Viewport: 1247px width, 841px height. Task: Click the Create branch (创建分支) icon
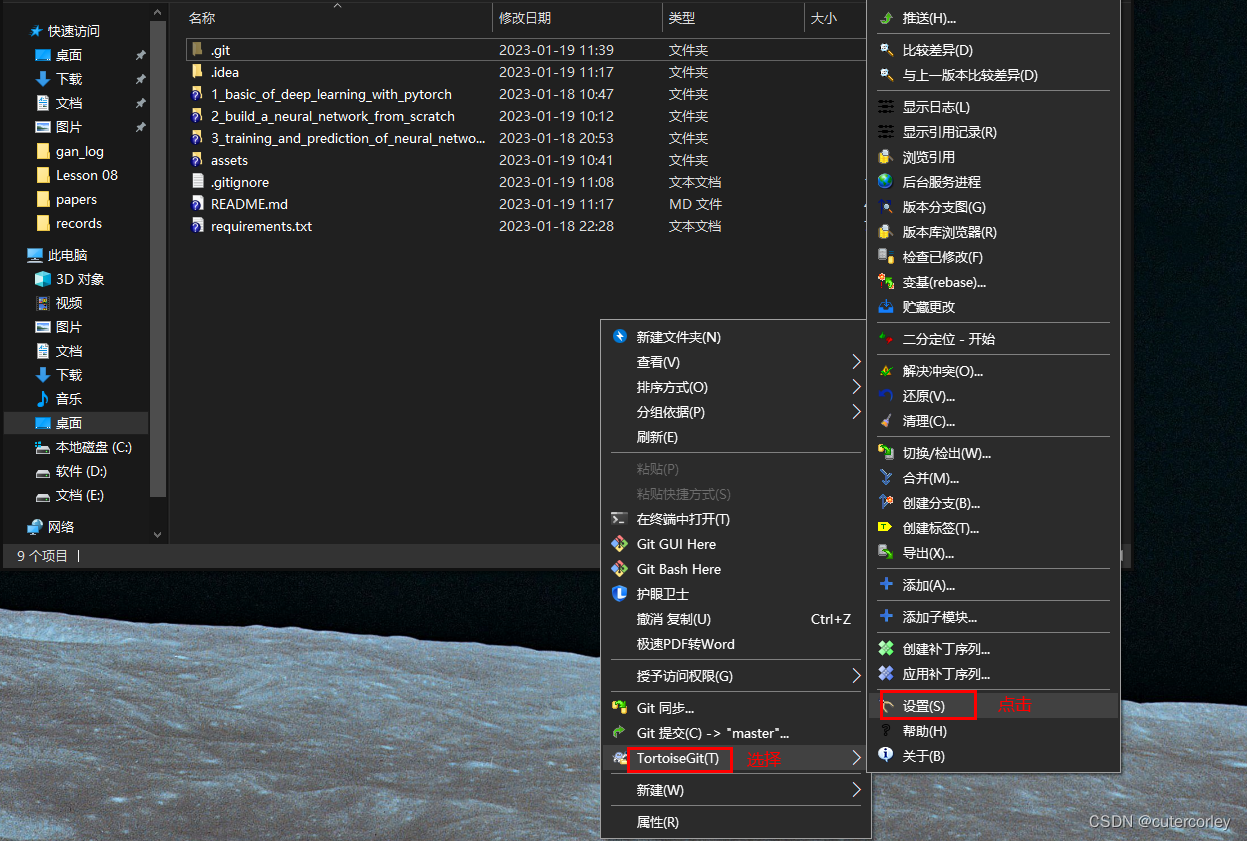pyautogui.click(x=886, y=503)
